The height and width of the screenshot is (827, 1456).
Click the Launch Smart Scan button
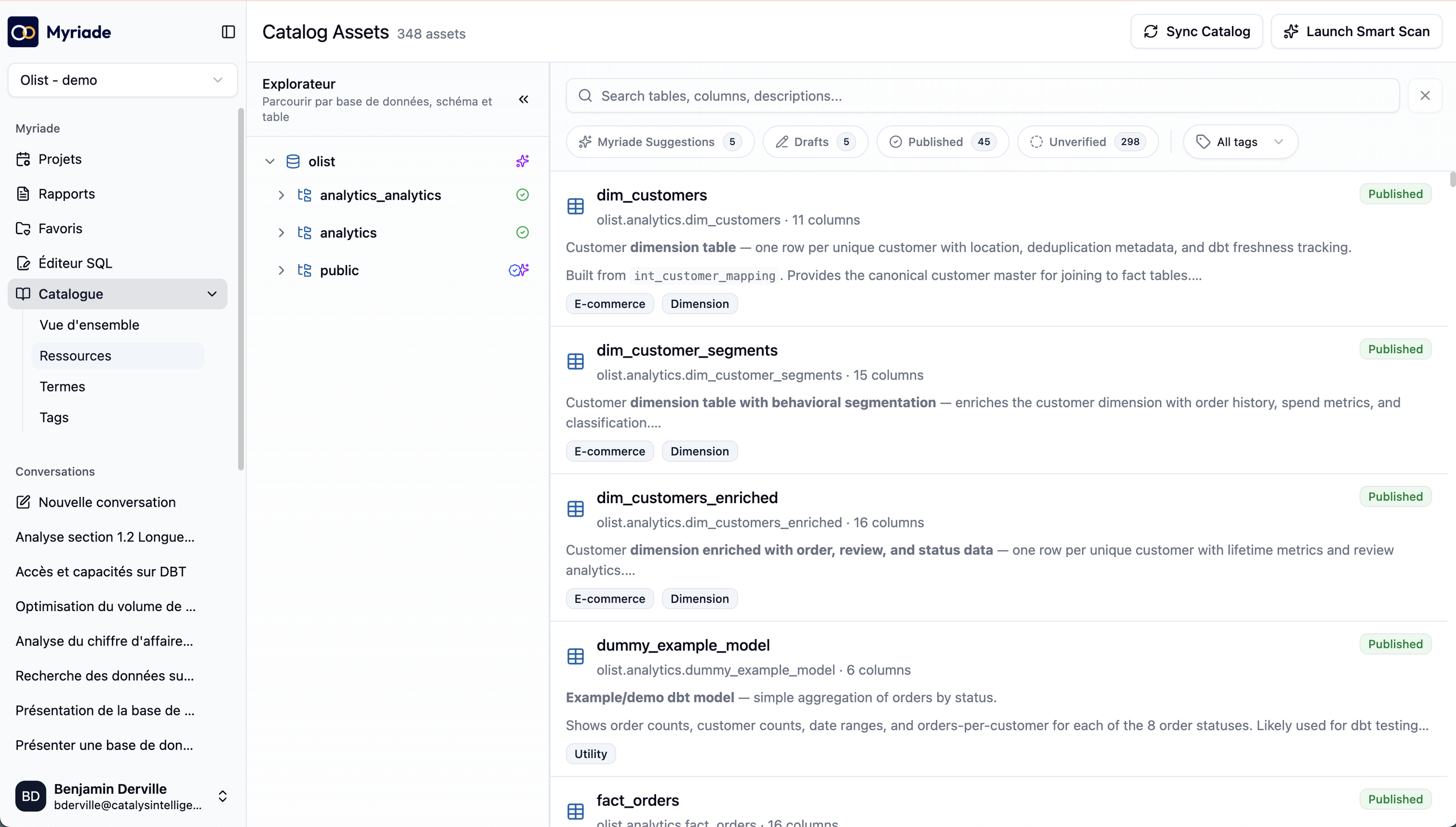(x=1356, y=32)
